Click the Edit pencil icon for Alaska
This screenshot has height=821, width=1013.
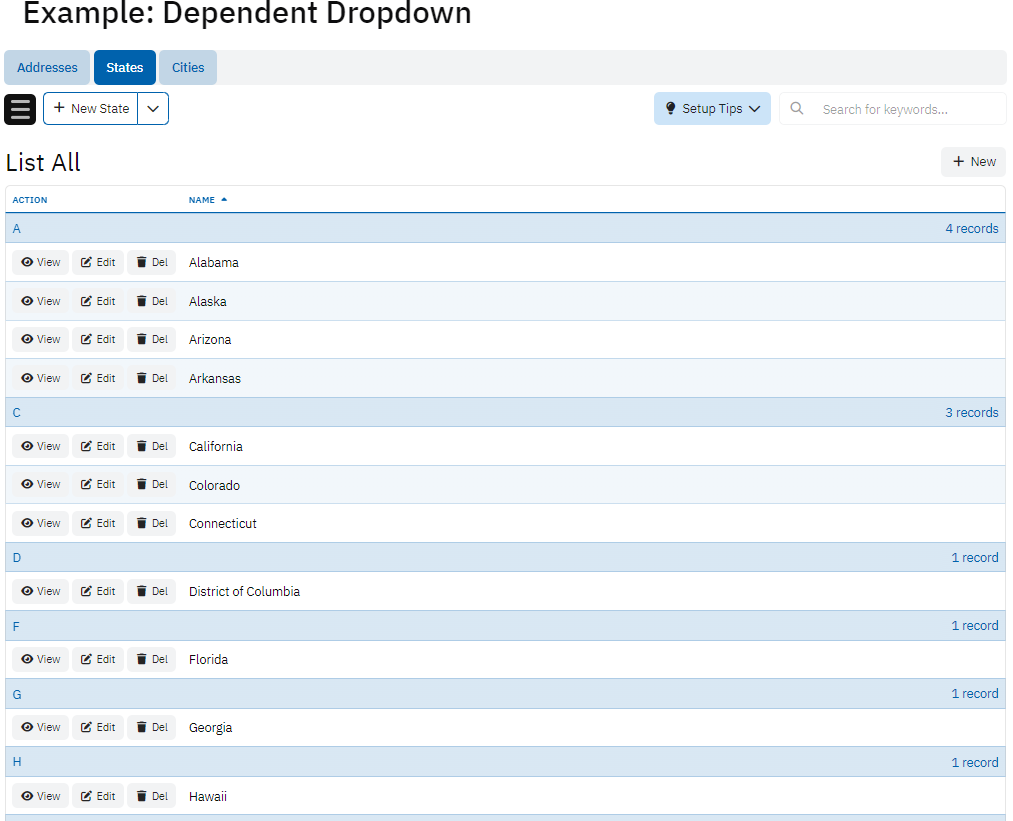[86, 301]
